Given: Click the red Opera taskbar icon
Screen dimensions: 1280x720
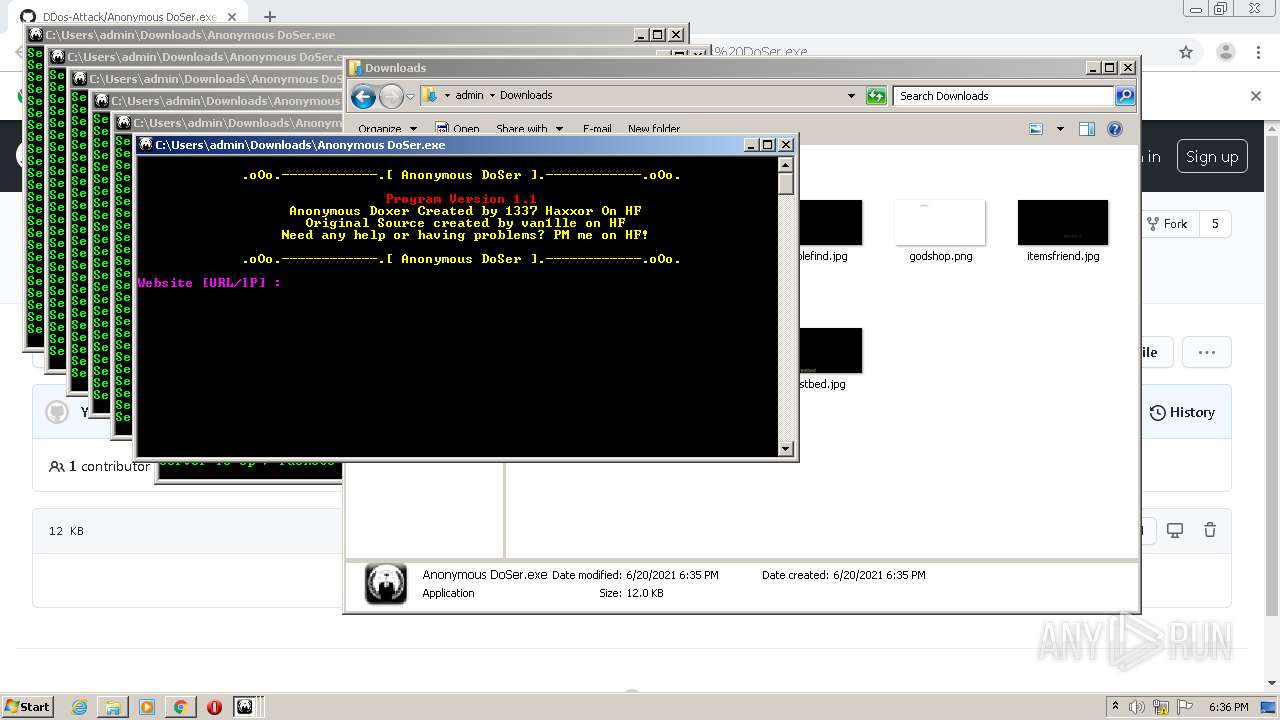Looking at the screenshot, I should click(x=214, y=707).
